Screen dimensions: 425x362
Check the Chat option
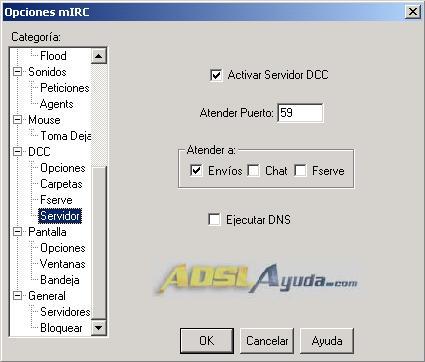coord(254,171)
